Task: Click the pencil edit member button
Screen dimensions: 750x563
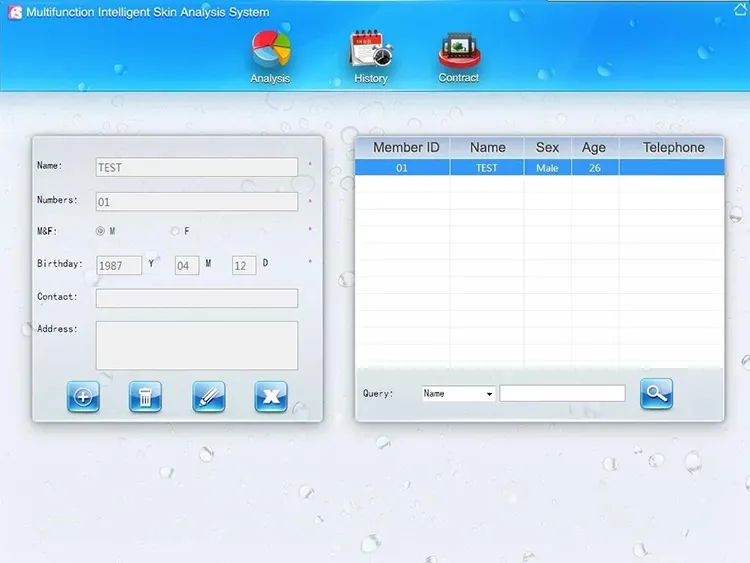Action: pos(209,397)
